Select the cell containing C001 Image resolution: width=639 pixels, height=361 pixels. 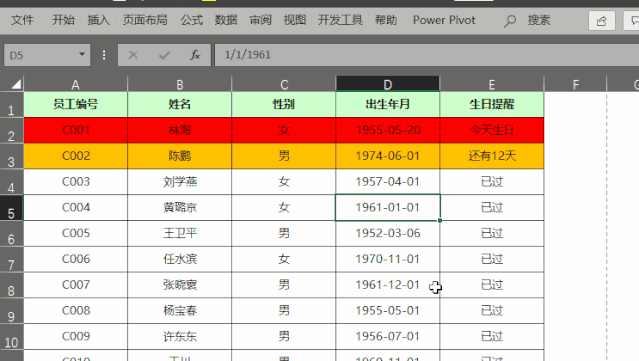[75, 130]
